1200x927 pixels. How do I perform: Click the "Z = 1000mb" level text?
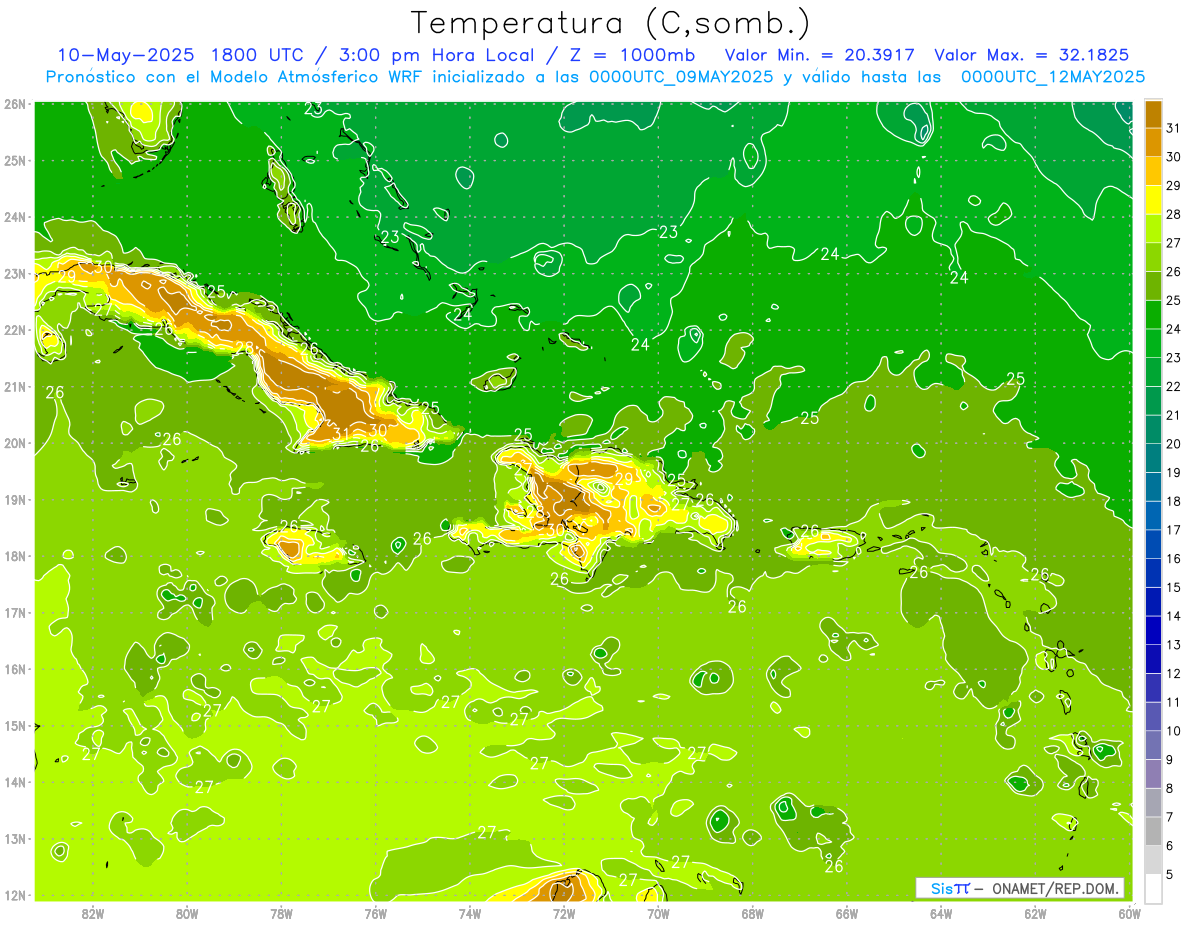tap(633, 55)
